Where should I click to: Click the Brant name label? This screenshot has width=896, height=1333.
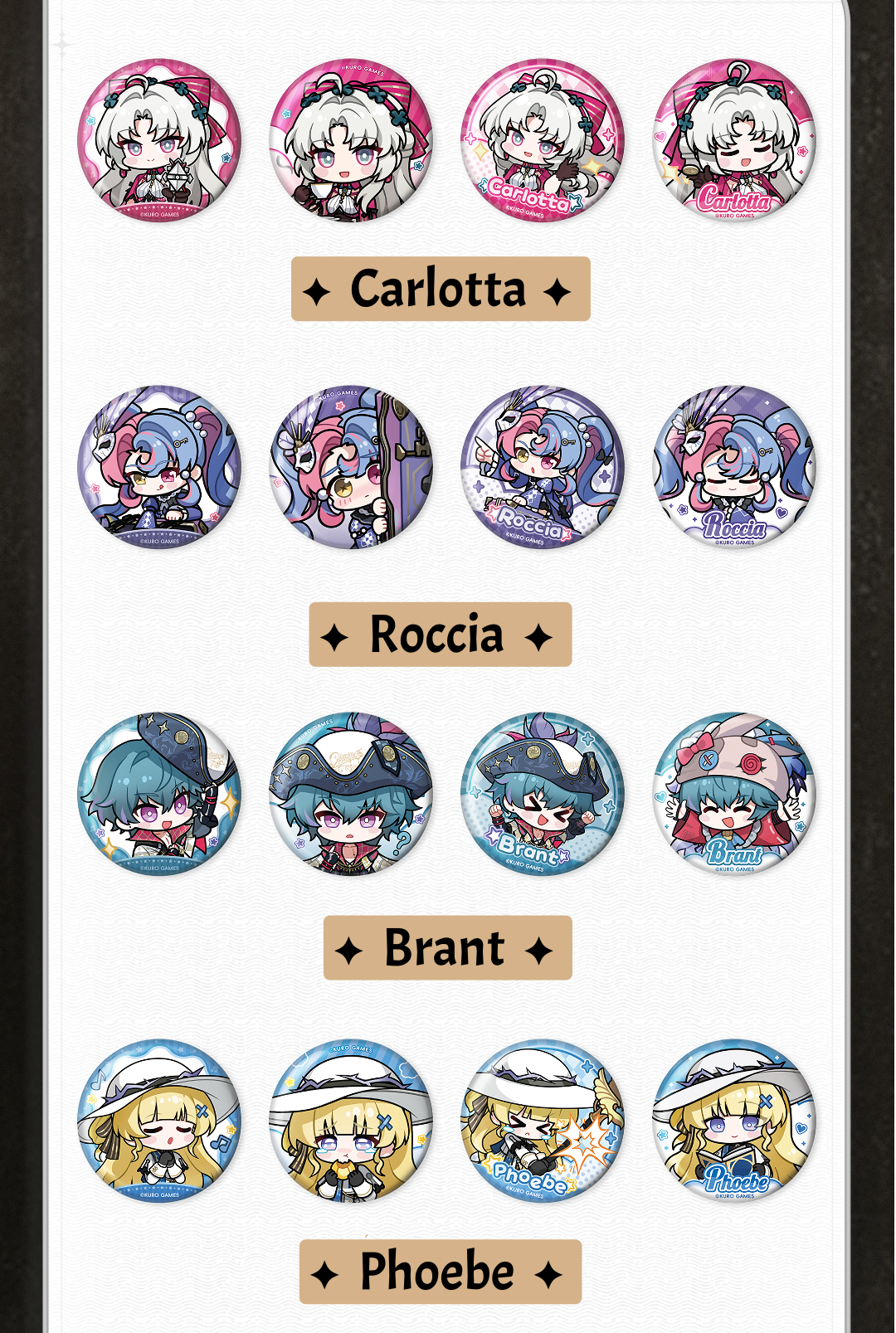pyautogui.click(x=448, y=948)
